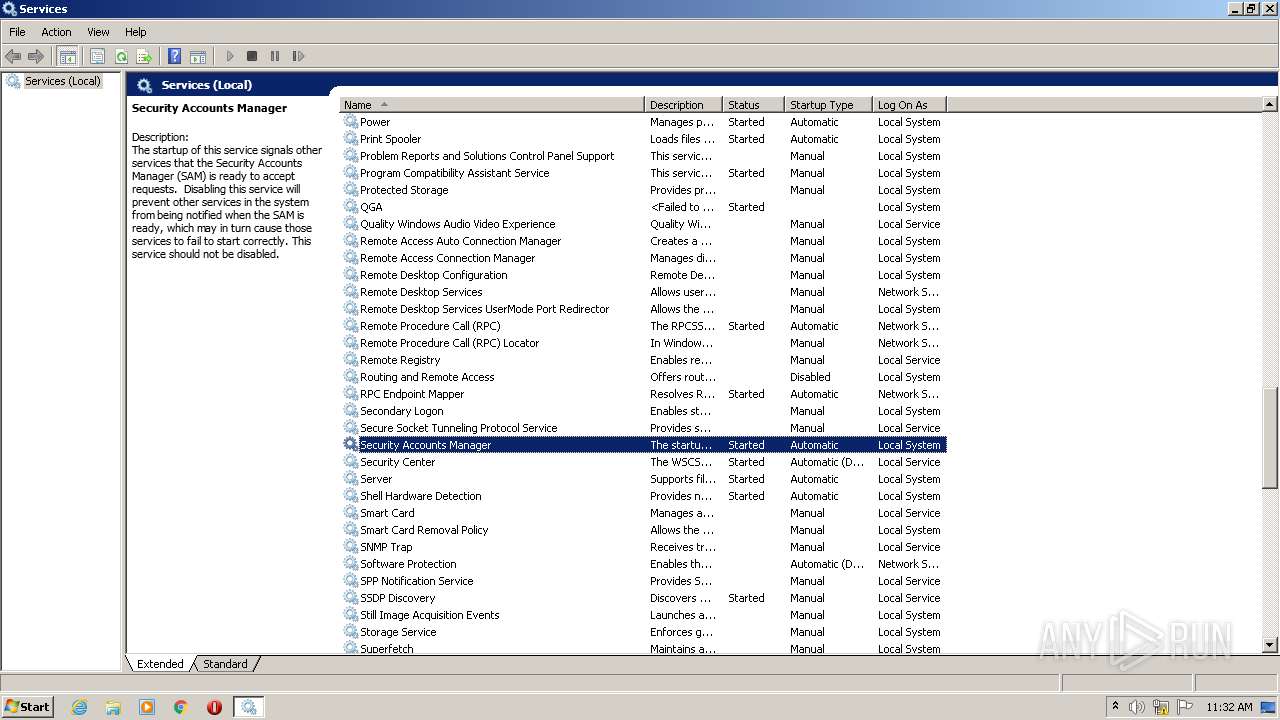Open Opera browser from taskbar
Image resolution: width=1280 pixels, height=720 pixels.
click(214, 707)
